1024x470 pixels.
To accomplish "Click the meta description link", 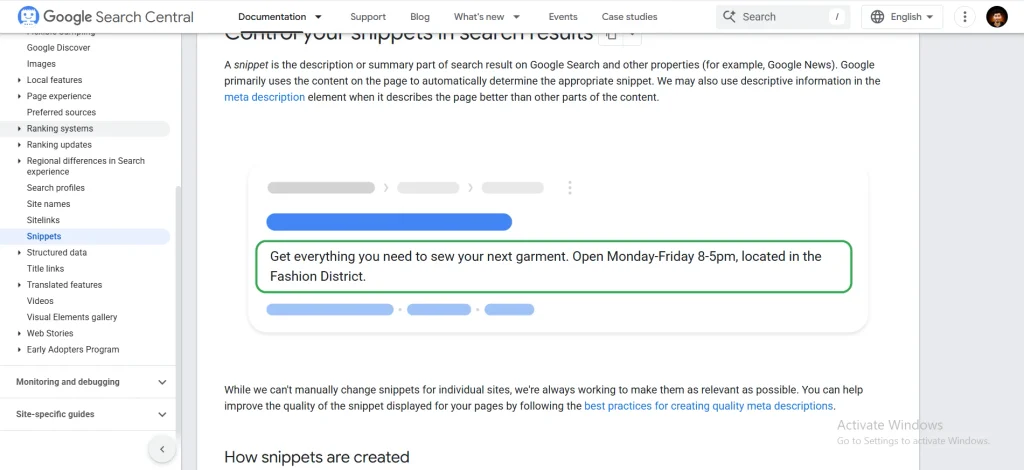I will click(x=264, y=97).
